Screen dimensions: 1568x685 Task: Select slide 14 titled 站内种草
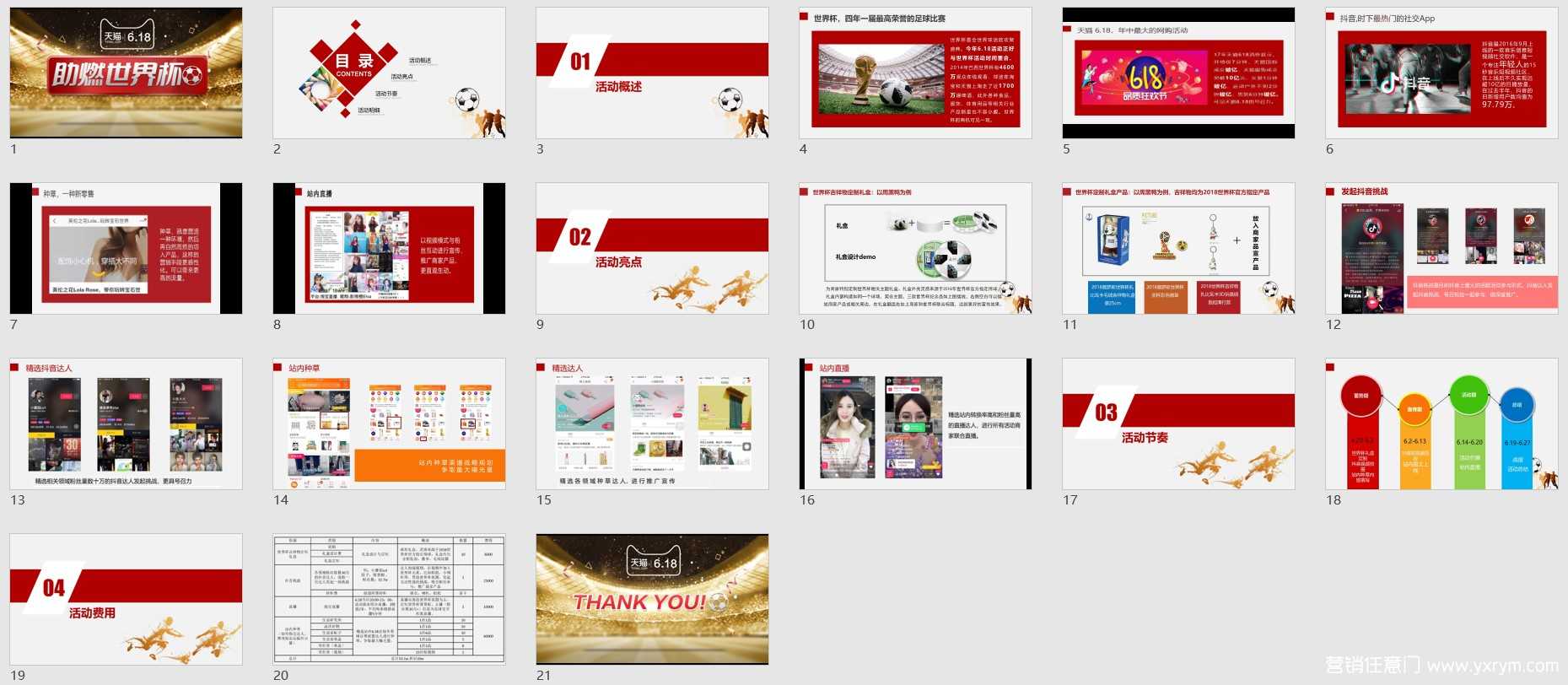click(389, 423)
